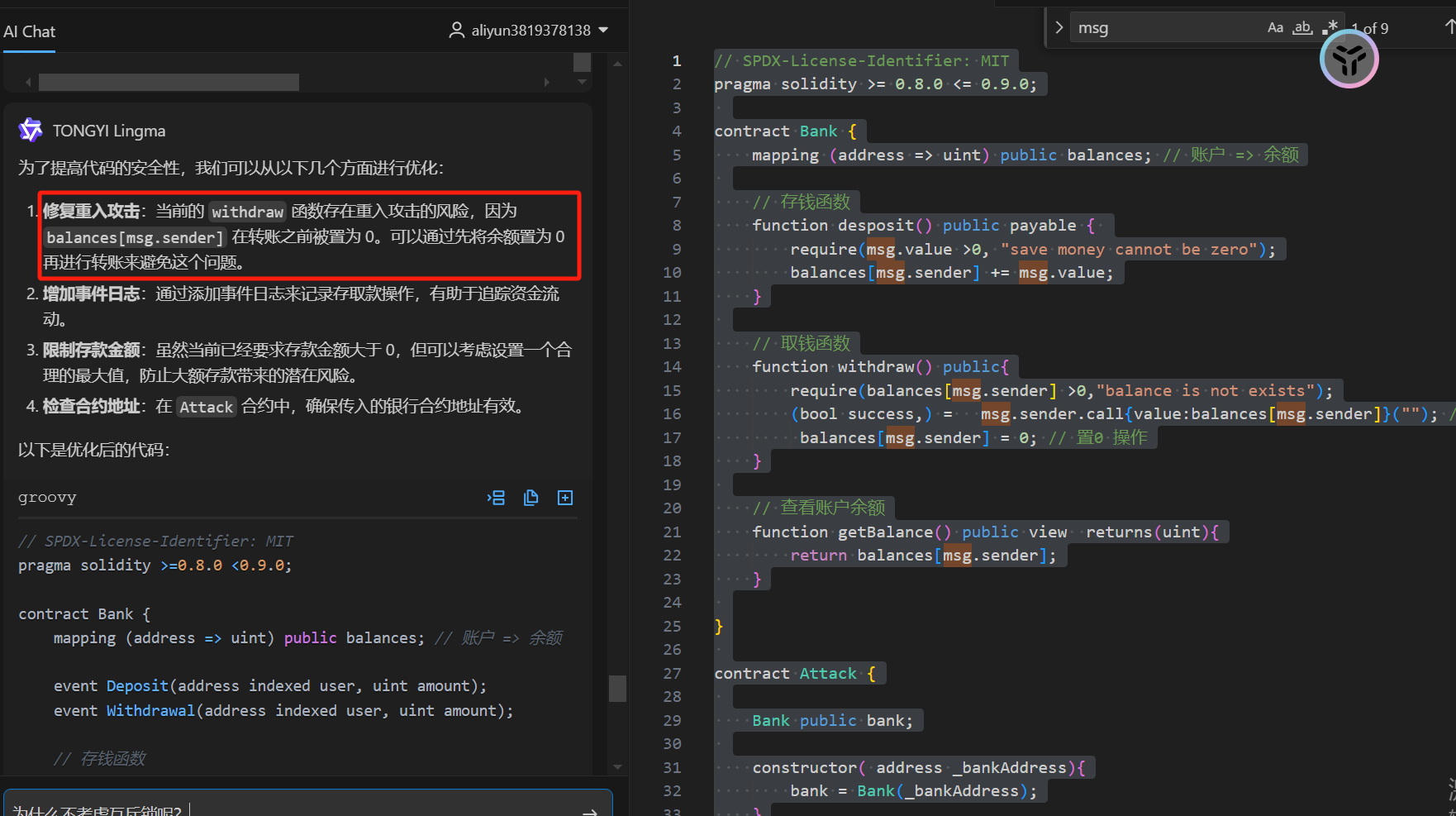Click the 'require(msg.value >0' line in the editor
The width and height of the screenshot is (1456, 816).
tap(1033, 249)
